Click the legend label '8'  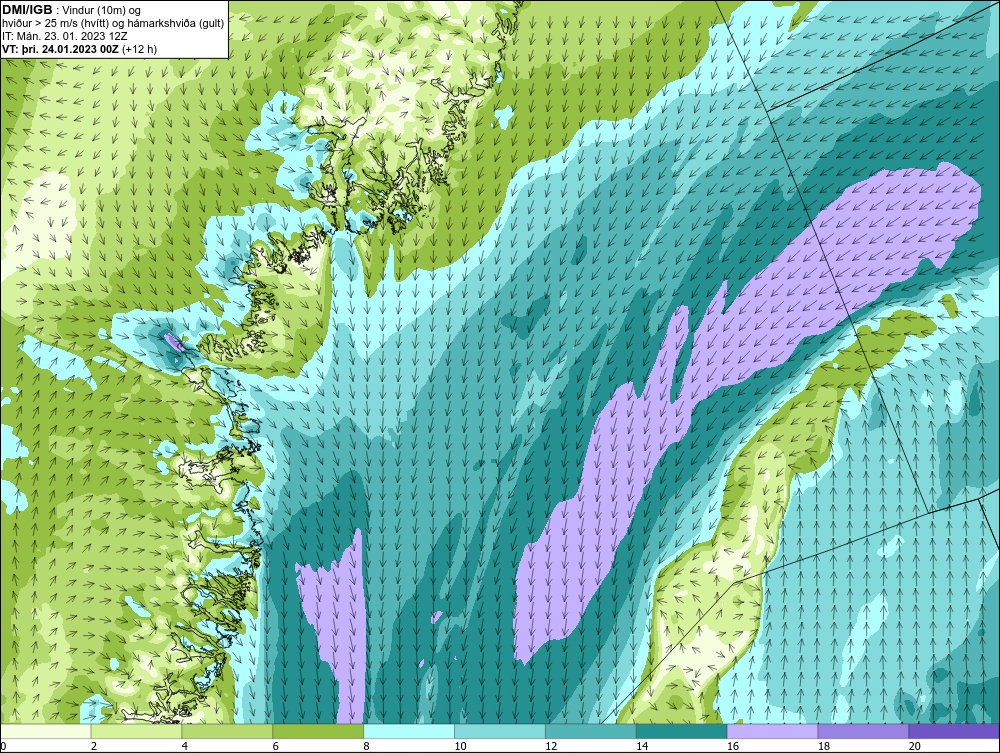tap(367, 746)
